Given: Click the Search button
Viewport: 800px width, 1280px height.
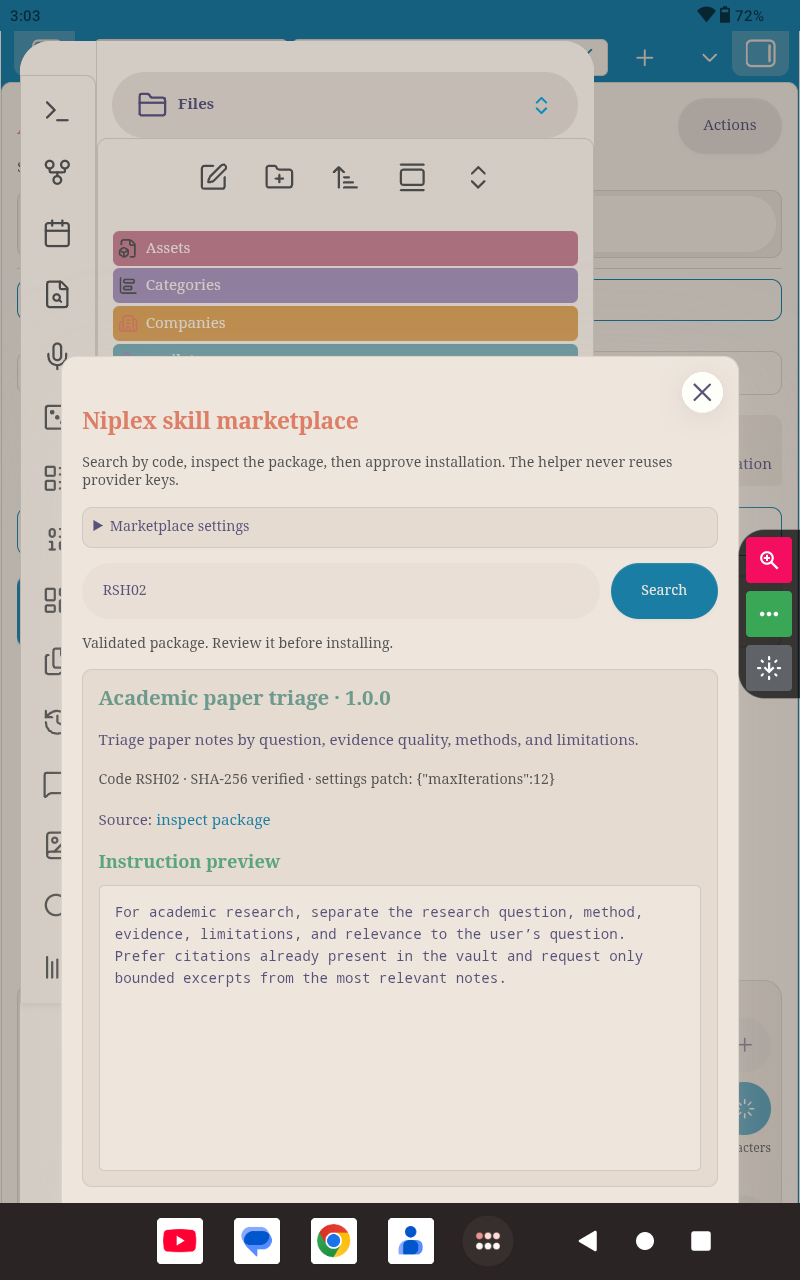Looking at the screenshot, I should click(x=664, y=590).
